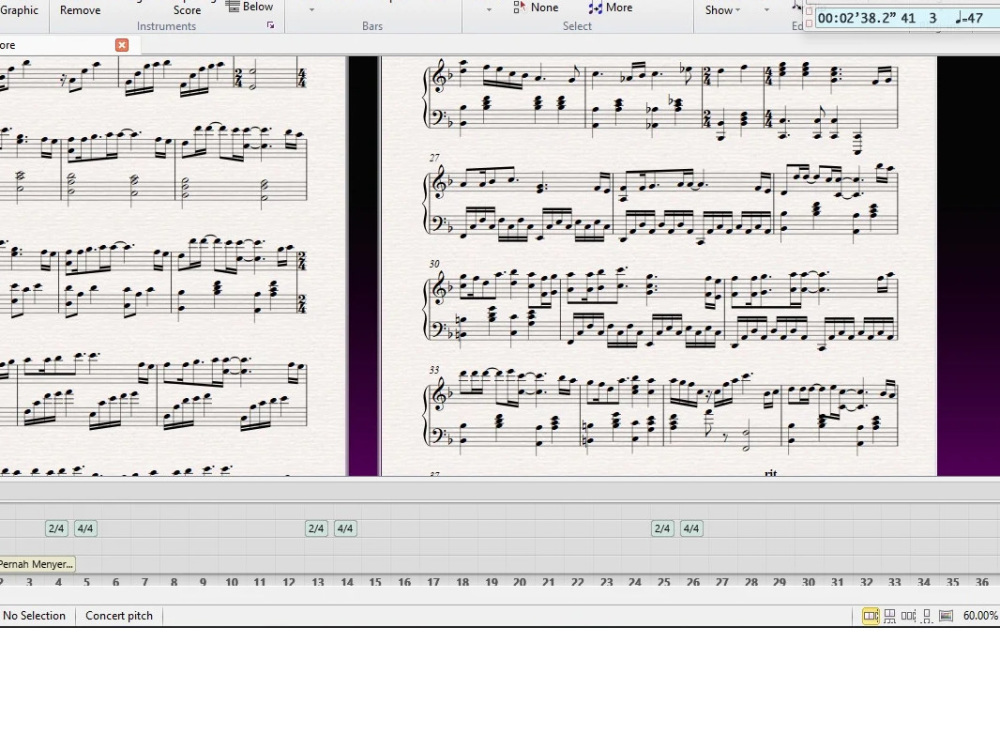
Task: Enable Panorama view icon
Action: coord(946,615)
